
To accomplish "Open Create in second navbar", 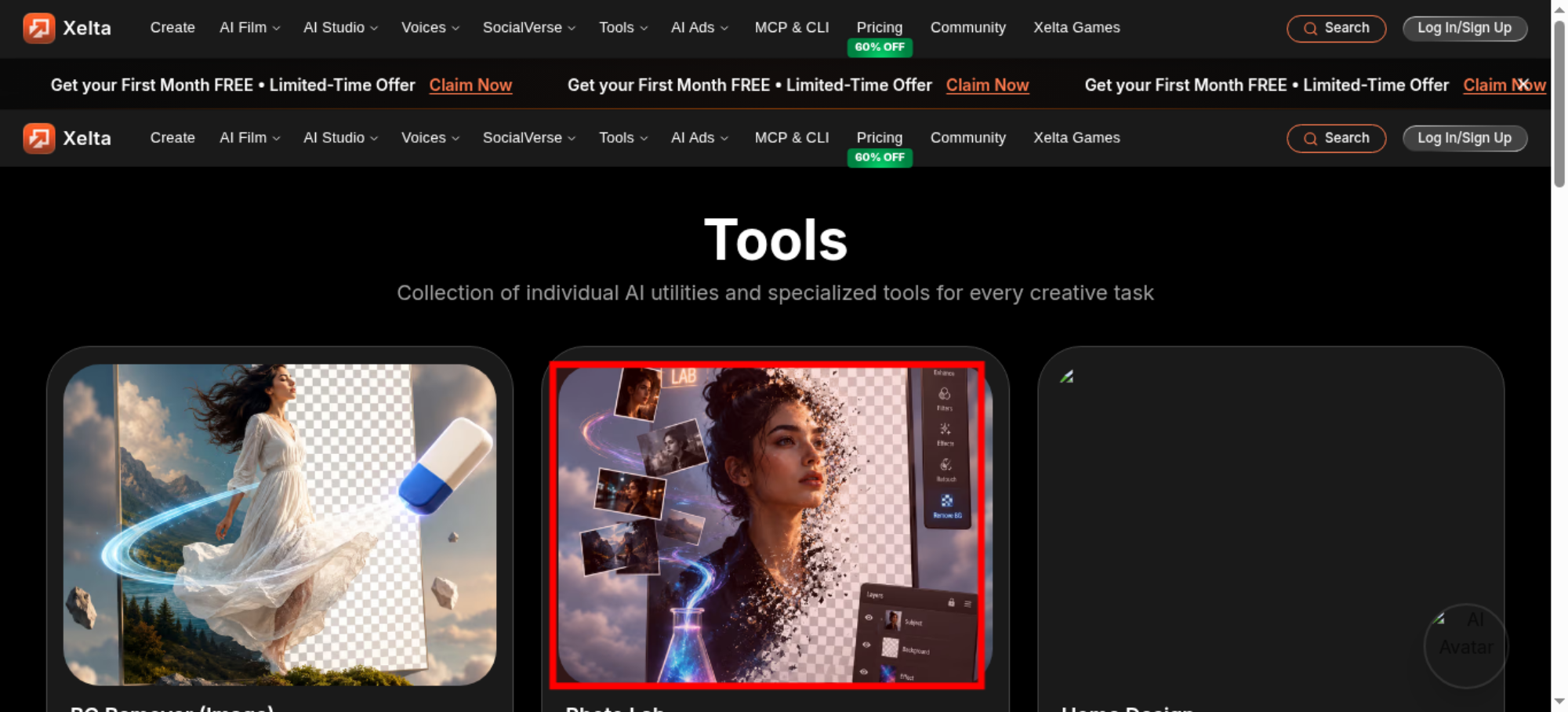I will [172, 137].
